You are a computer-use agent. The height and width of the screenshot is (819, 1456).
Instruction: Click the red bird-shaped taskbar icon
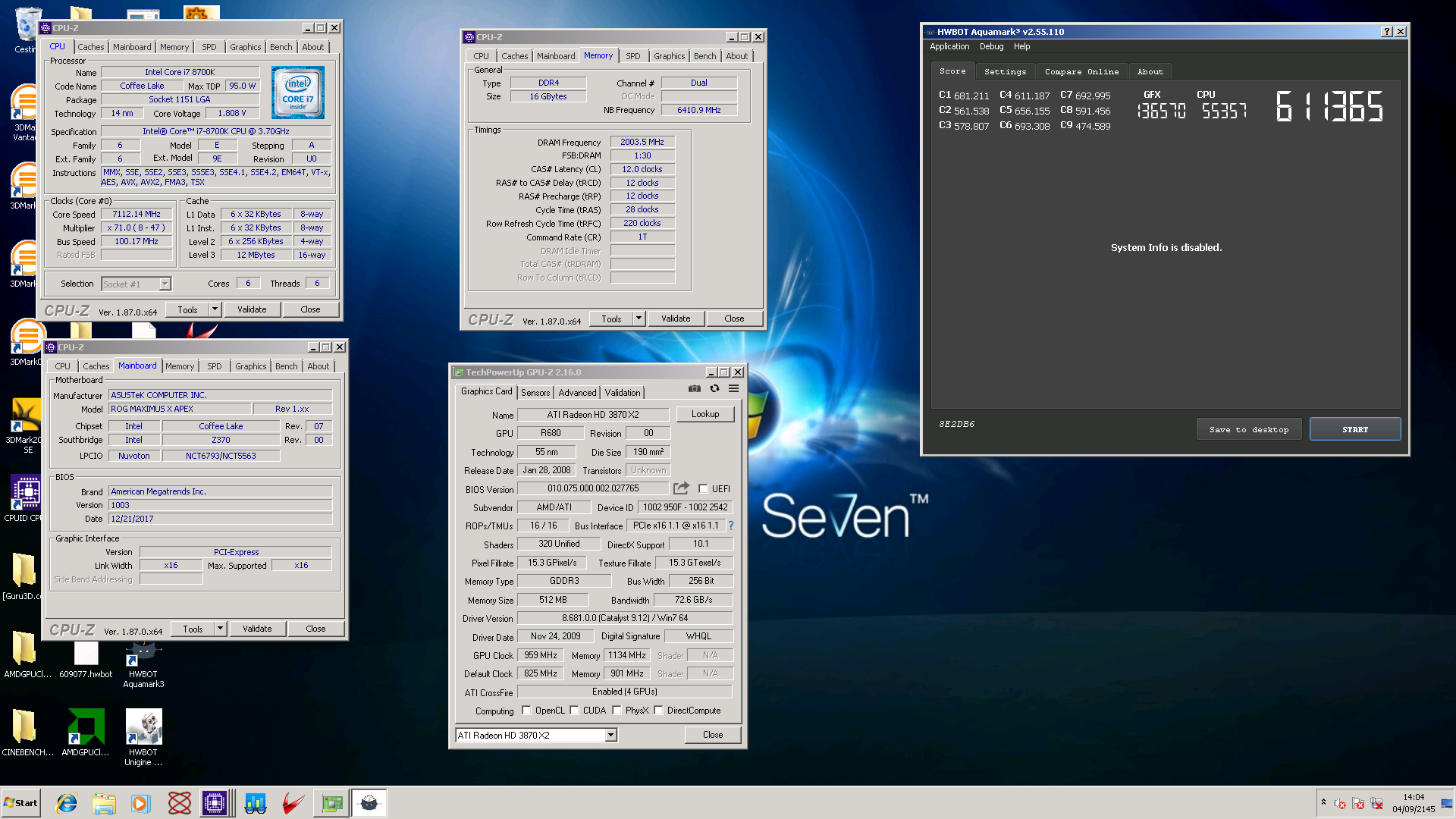coord(293,803)
